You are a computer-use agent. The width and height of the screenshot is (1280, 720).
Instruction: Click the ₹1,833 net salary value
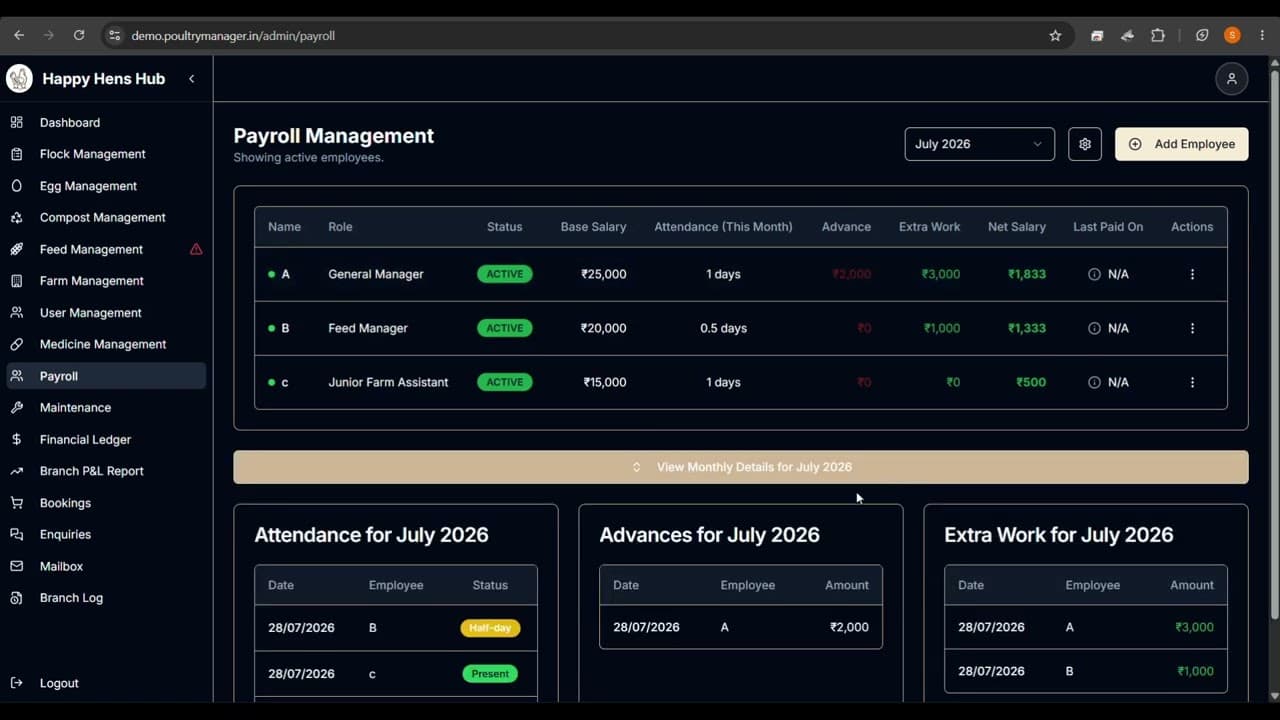coord(1027,274)
